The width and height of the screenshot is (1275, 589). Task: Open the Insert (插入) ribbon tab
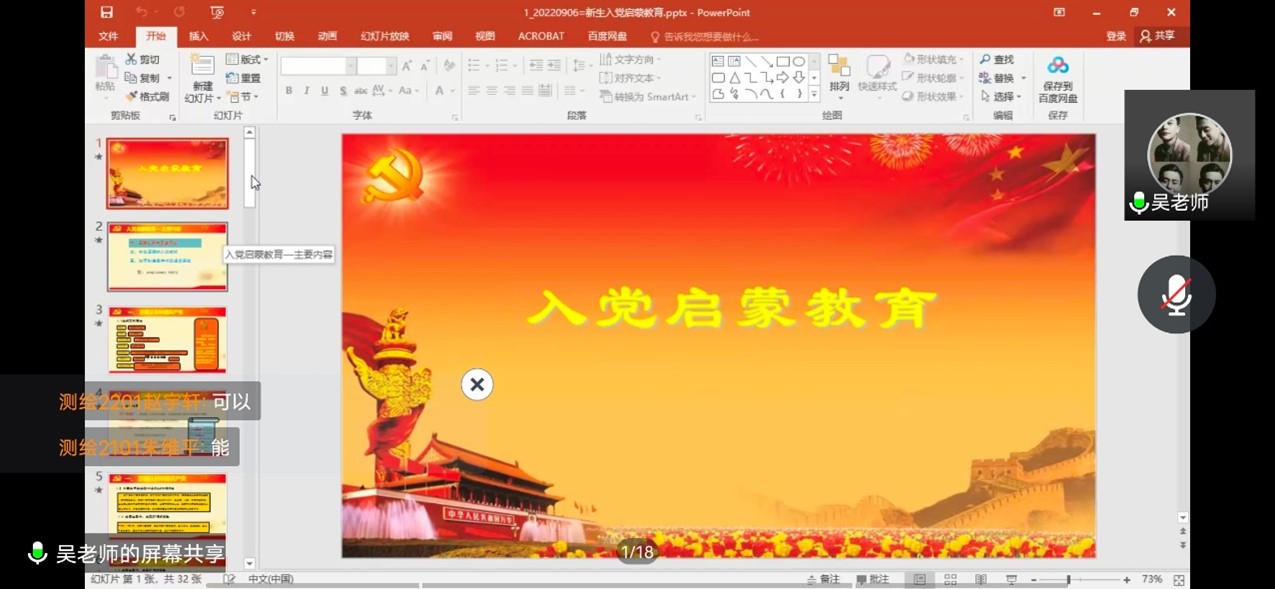click(x=199, y=36)
